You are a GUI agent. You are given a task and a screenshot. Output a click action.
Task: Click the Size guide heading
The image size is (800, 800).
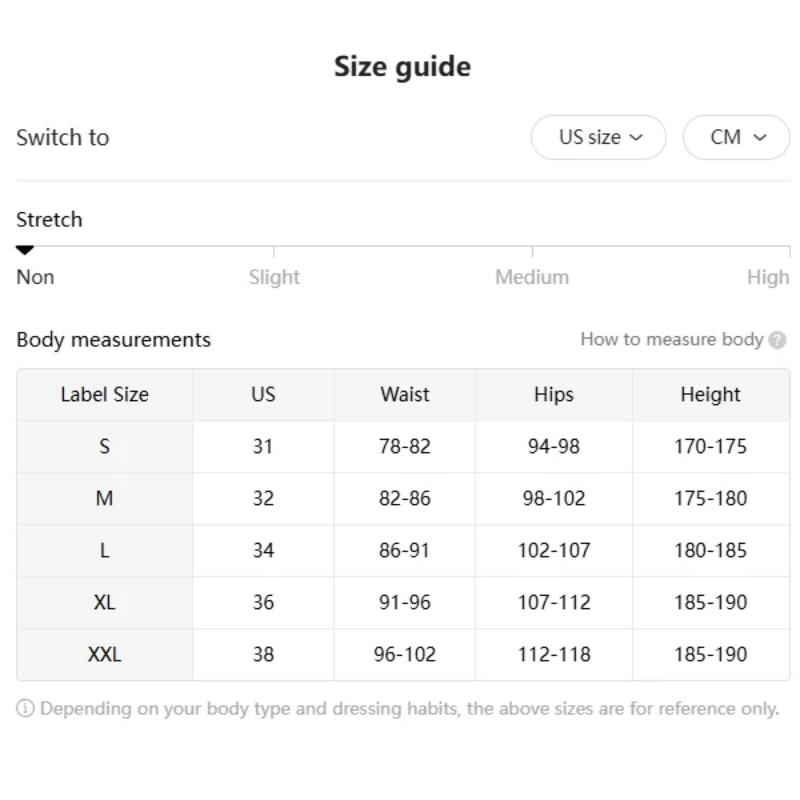pyautogui.click(x=402, y=67)
